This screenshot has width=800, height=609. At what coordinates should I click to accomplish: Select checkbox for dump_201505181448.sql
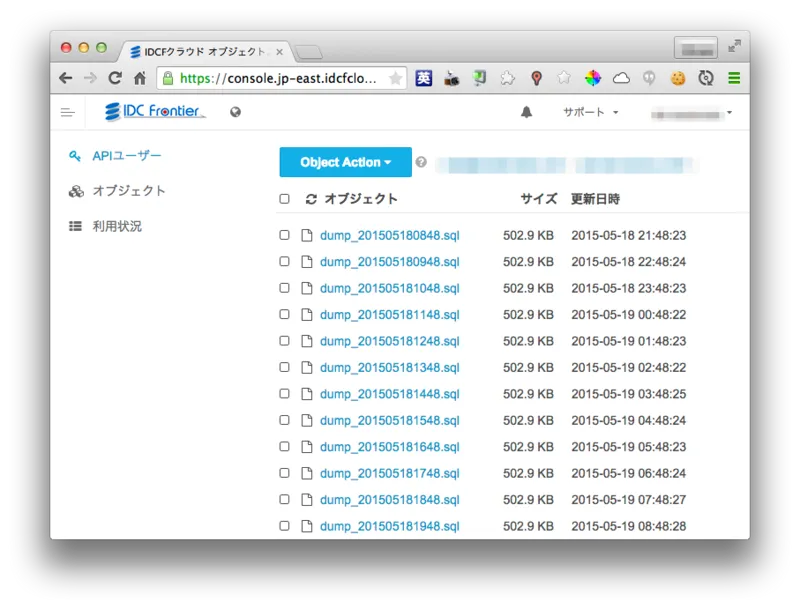(284, 394)
